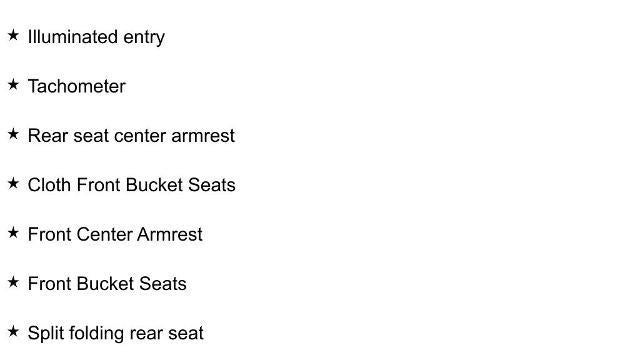Click the Split folding rear seat text
640x360 pixels.
[116, 333]
